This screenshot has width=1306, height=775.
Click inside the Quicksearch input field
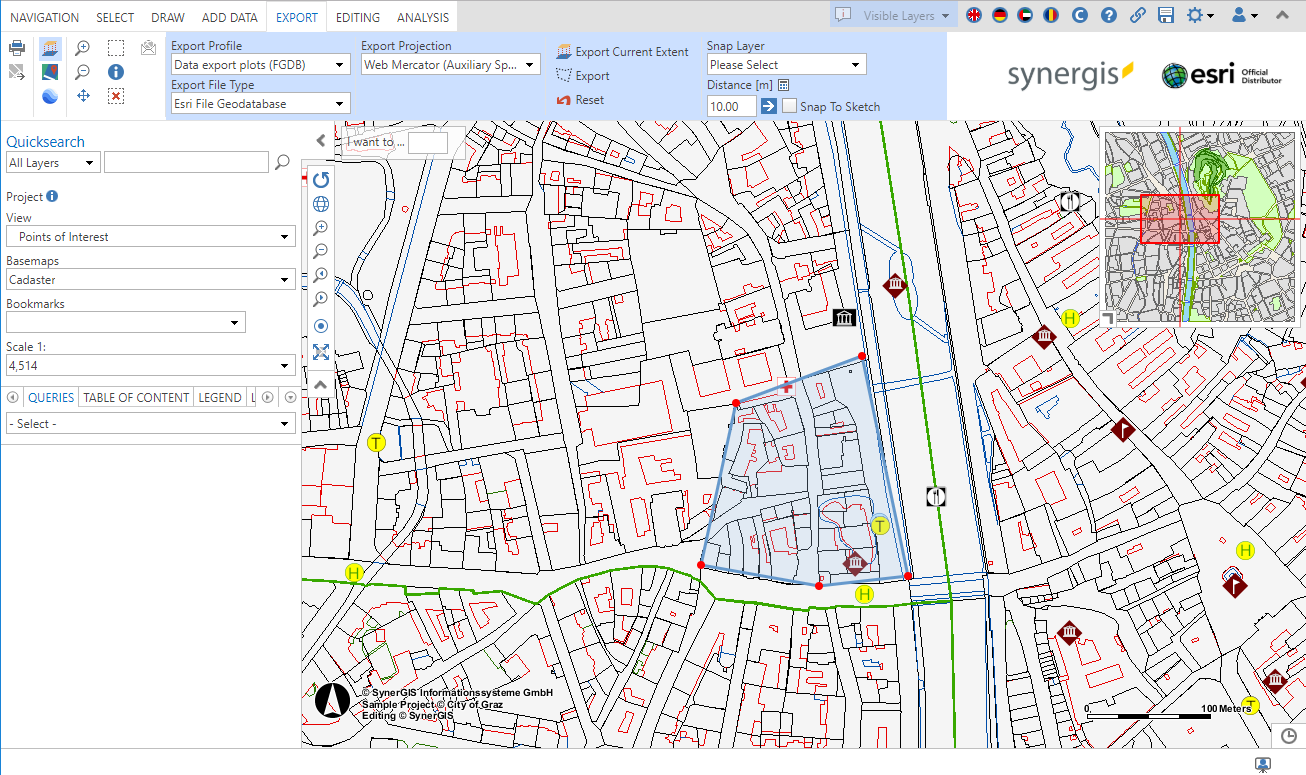[186, 161]
